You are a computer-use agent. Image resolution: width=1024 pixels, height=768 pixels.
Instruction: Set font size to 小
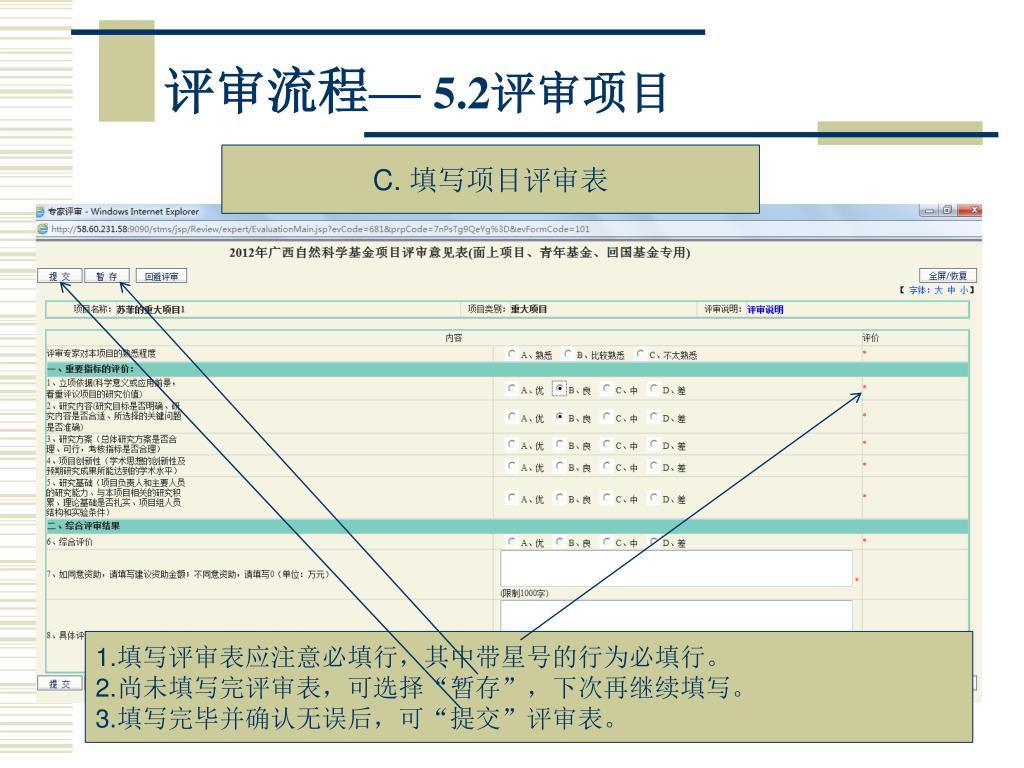click(964, 290)
